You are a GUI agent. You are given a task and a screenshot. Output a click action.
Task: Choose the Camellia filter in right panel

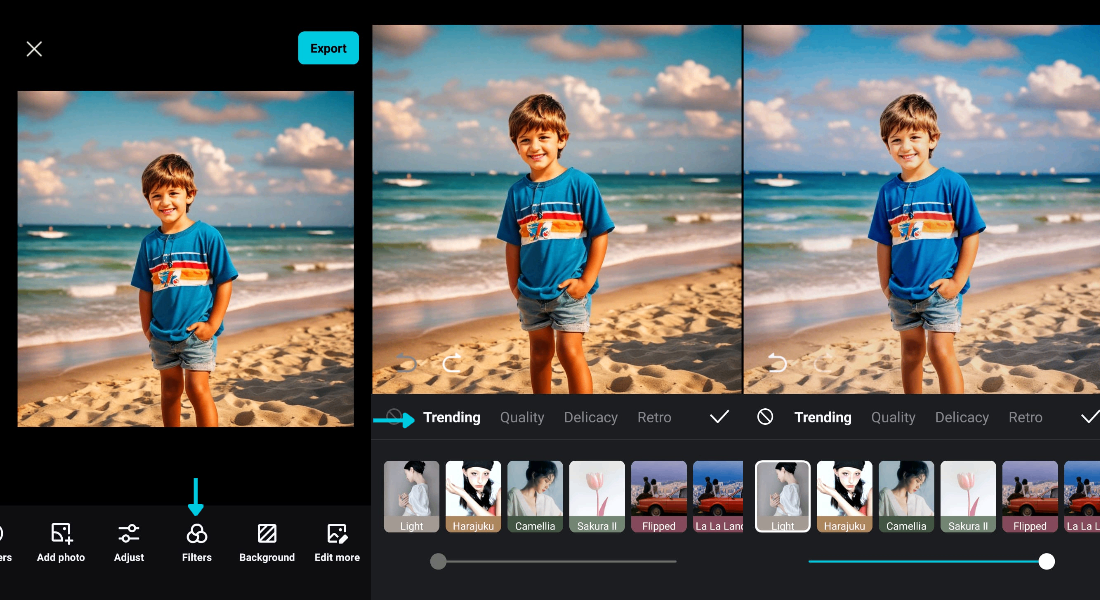(x=906, y=496)
